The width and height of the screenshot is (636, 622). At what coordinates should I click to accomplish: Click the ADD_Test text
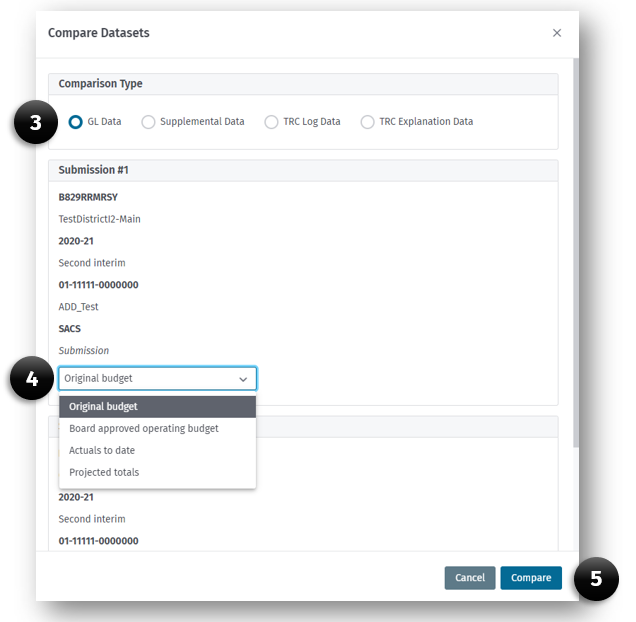78,307
